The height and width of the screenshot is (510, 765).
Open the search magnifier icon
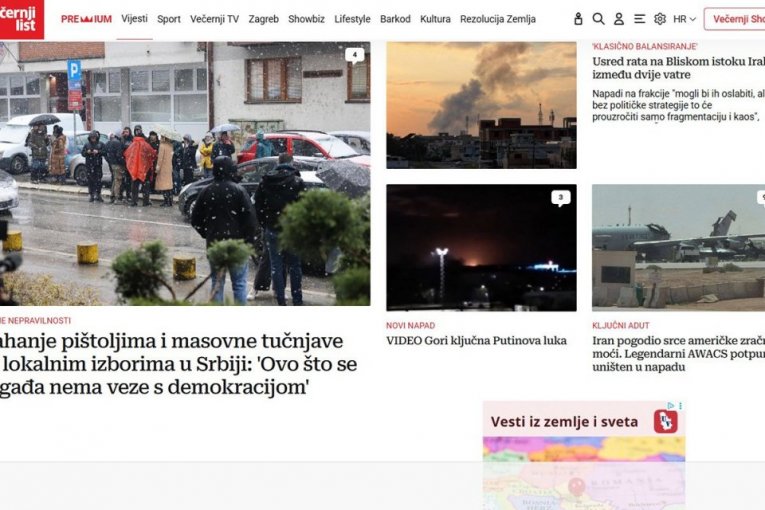coord(598,19)
